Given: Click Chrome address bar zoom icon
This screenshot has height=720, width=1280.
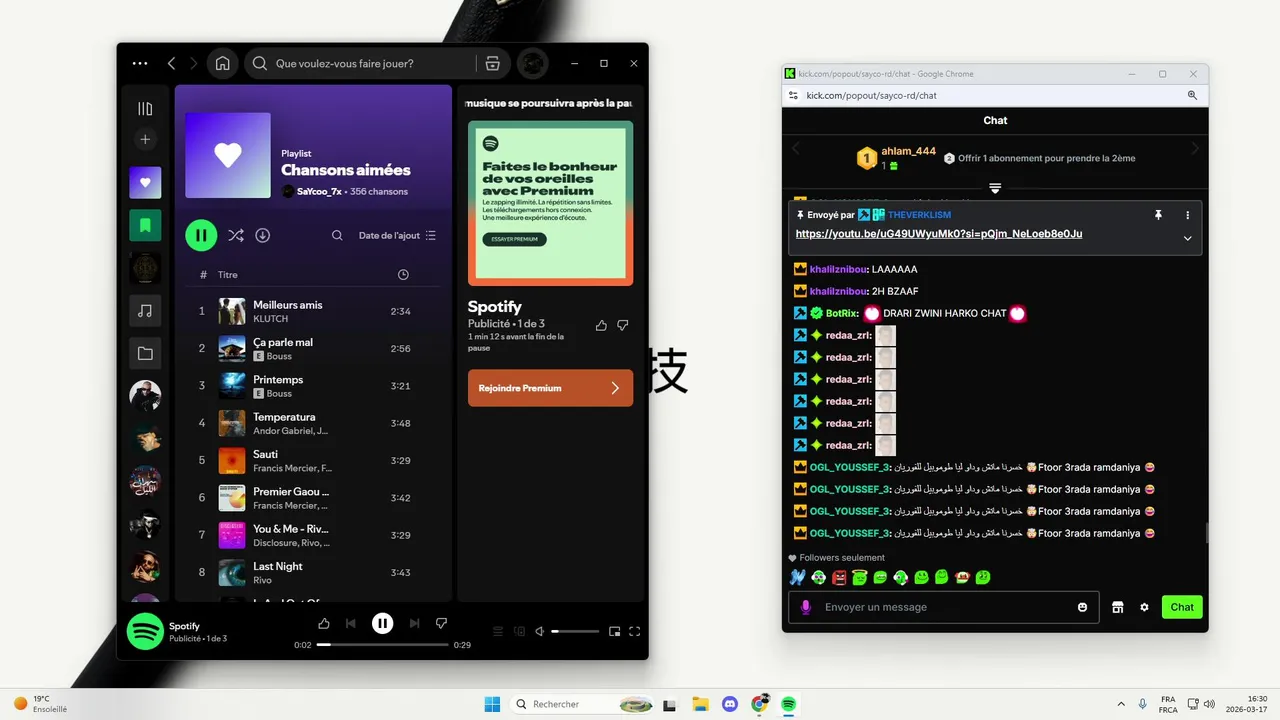Looking at the screenshot, I should [1192, 95].
